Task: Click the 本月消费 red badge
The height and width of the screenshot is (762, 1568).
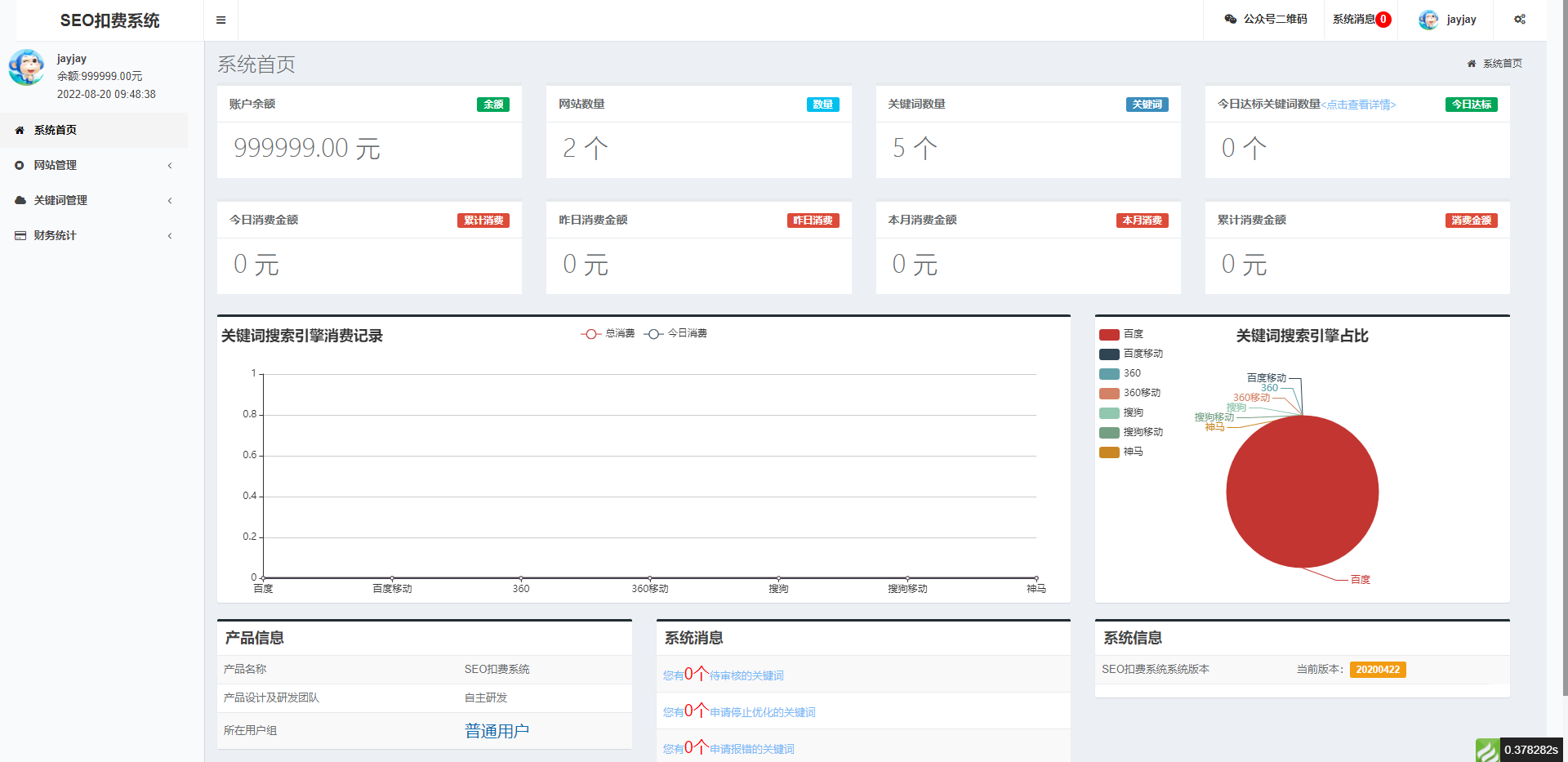Action: 1143,221
